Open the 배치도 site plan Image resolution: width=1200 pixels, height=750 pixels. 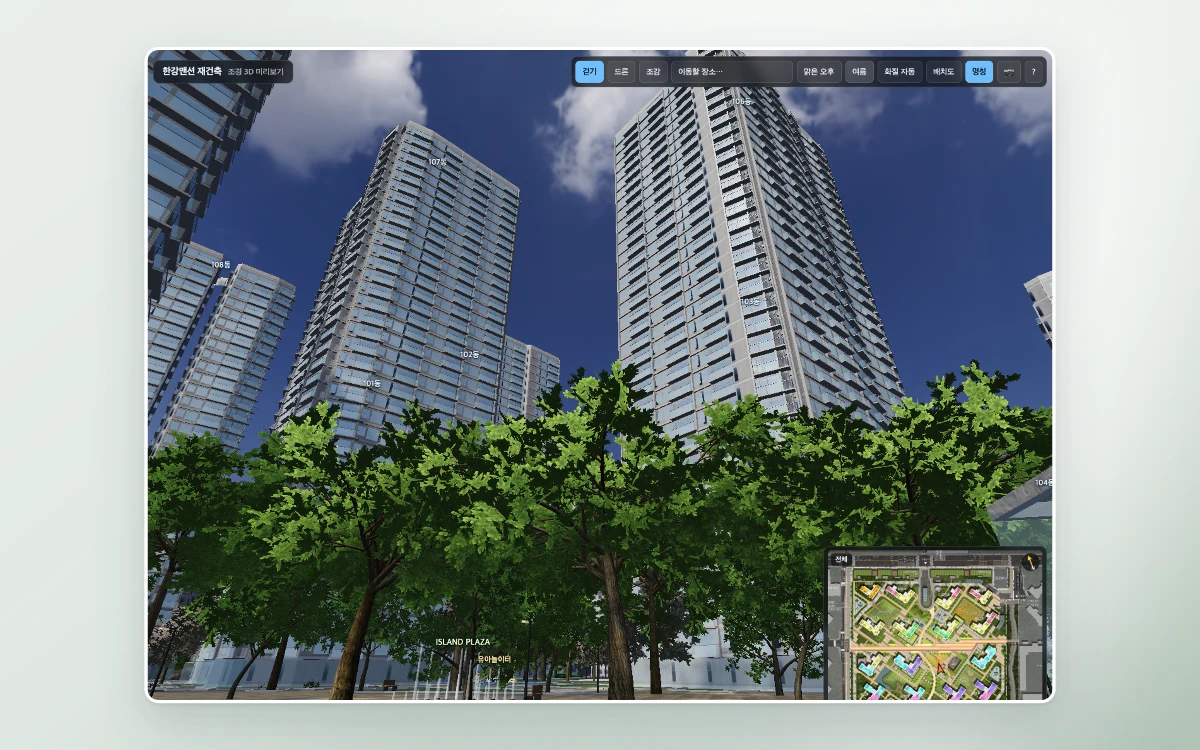944,72
